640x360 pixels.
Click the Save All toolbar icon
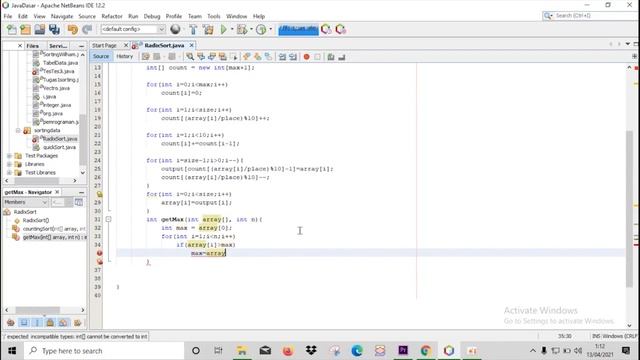[54, 29]
